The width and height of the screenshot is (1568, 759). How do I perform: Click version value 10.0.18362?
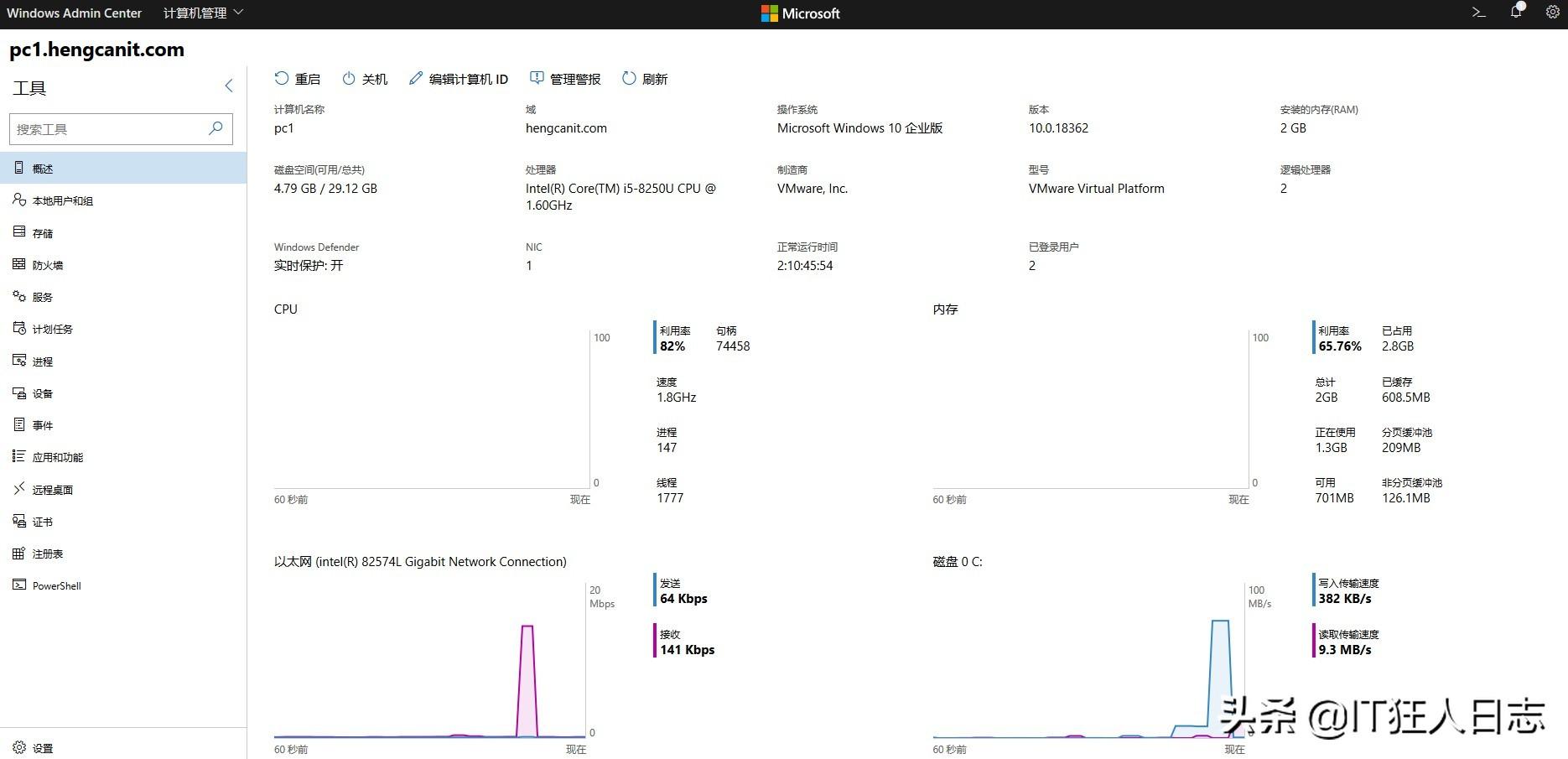point(1058,128)
